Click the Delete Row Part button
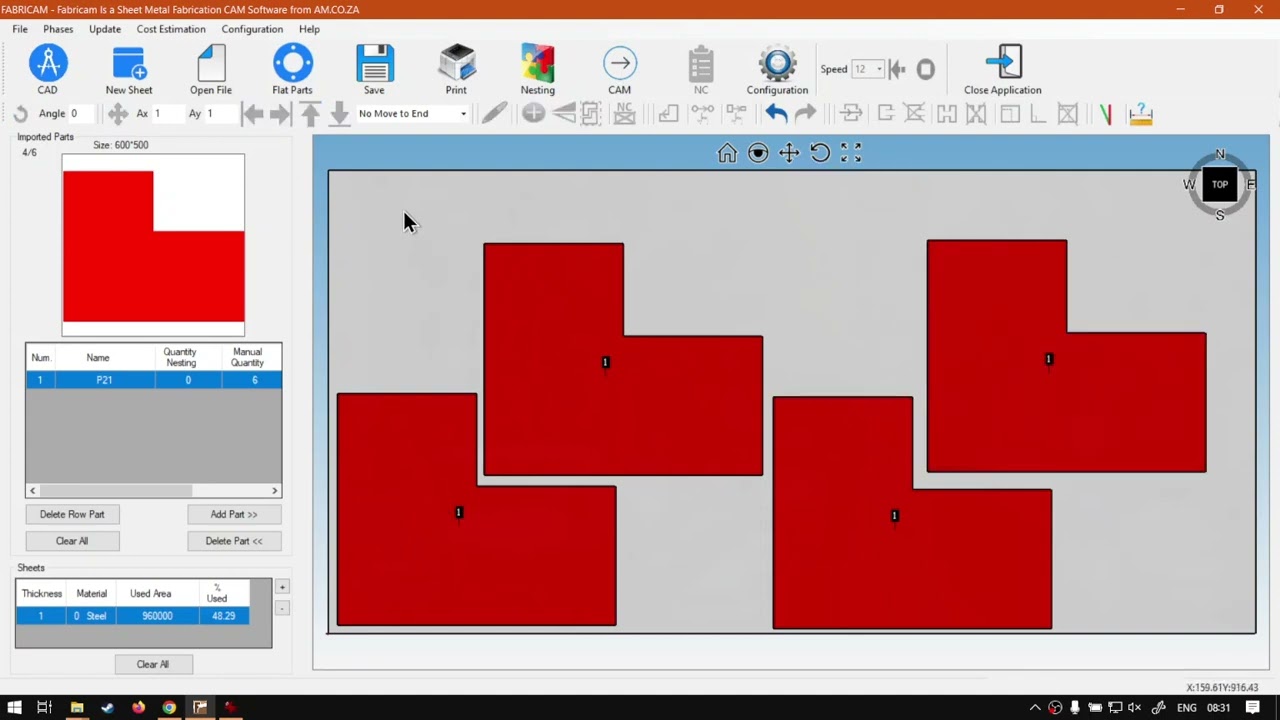Image resolution: width=1280 pixels, height=720 pixels. click(72, 514)
